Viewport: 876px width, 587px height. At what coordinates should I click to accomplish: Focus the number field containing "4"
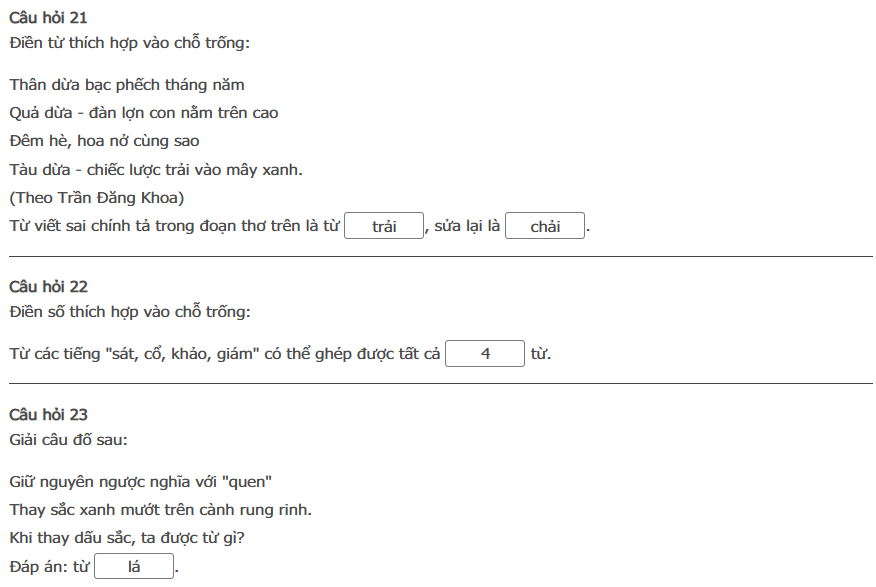(485, 354)
